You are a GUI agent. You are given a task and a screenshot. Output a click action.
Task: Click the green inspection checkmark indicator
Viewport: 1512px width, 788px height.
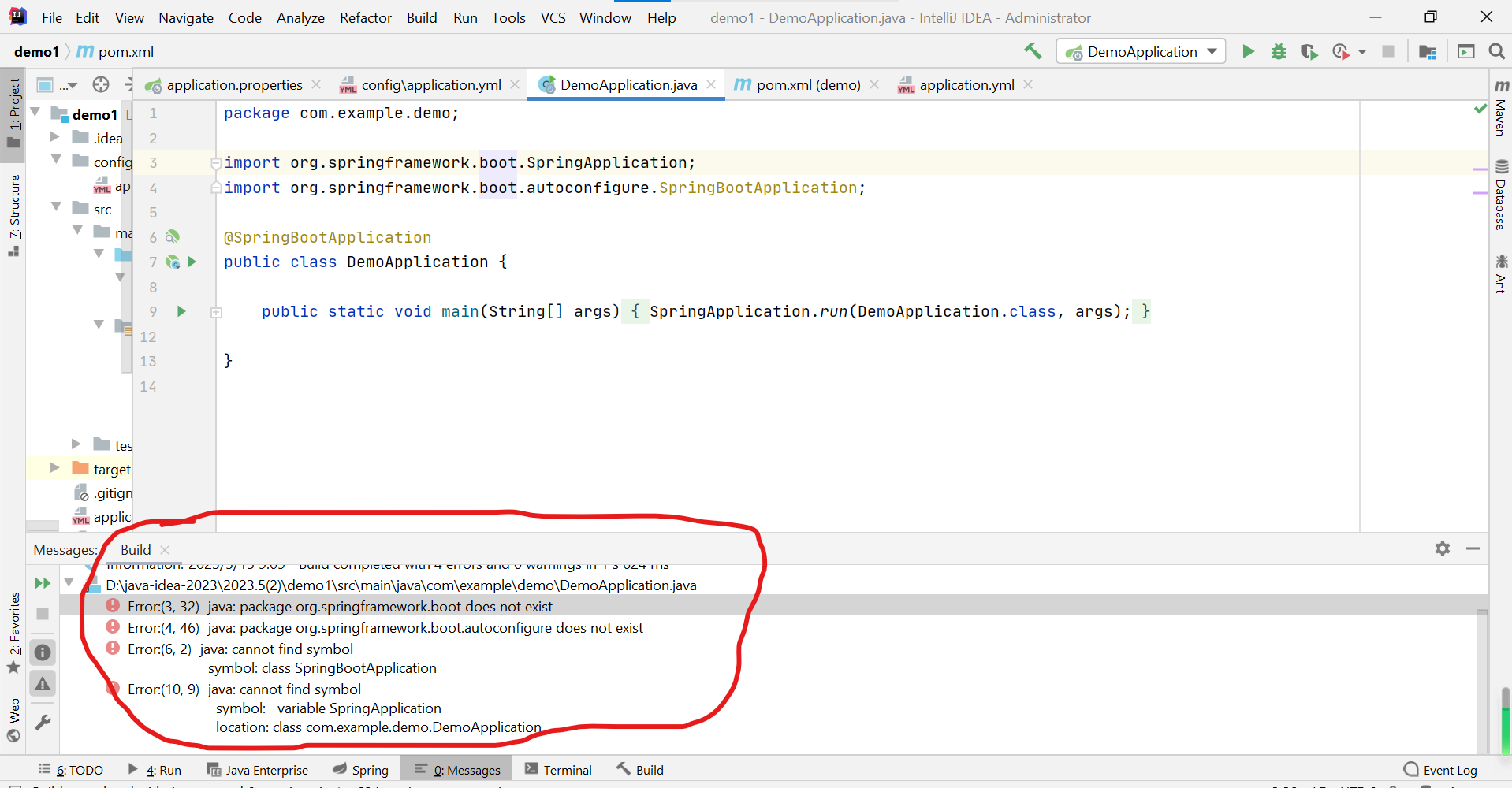pos(1480,109)
